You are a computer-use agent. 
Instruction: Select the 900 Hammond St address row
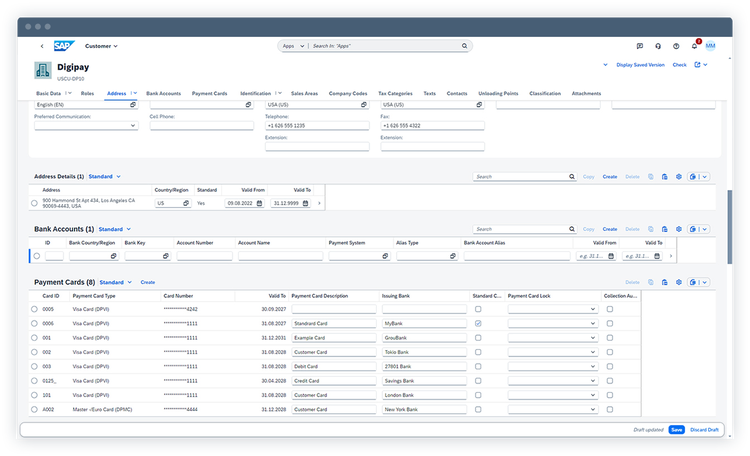coord(34,203)
